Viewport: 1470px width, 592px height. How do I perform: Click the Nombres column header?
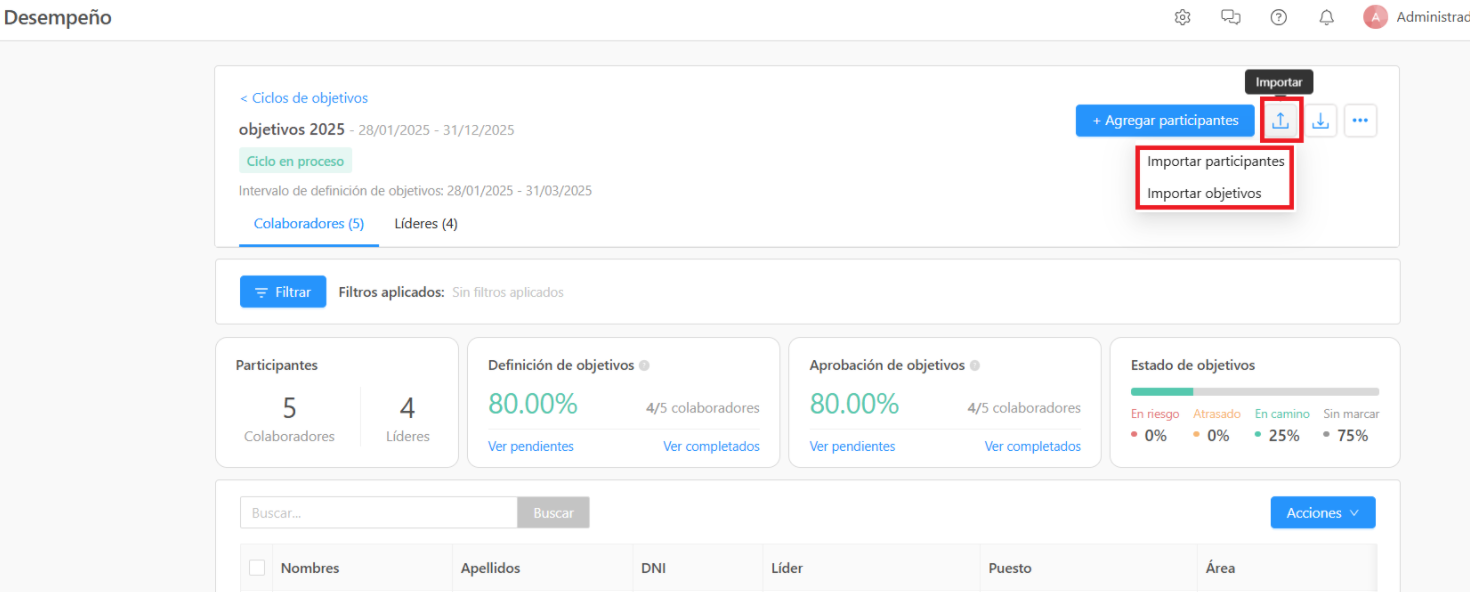pyautogui.click(x=310, y=568)
